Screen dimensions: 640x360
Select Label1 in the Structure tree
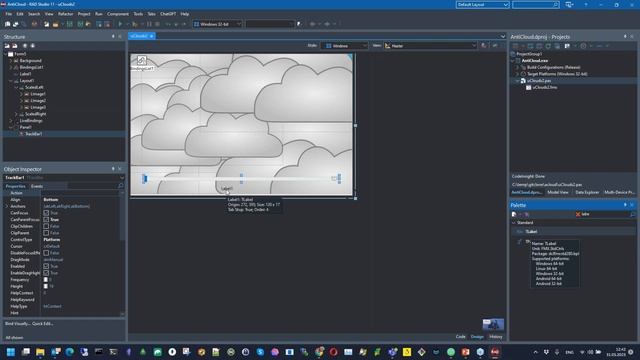click(x=25, y=74)
